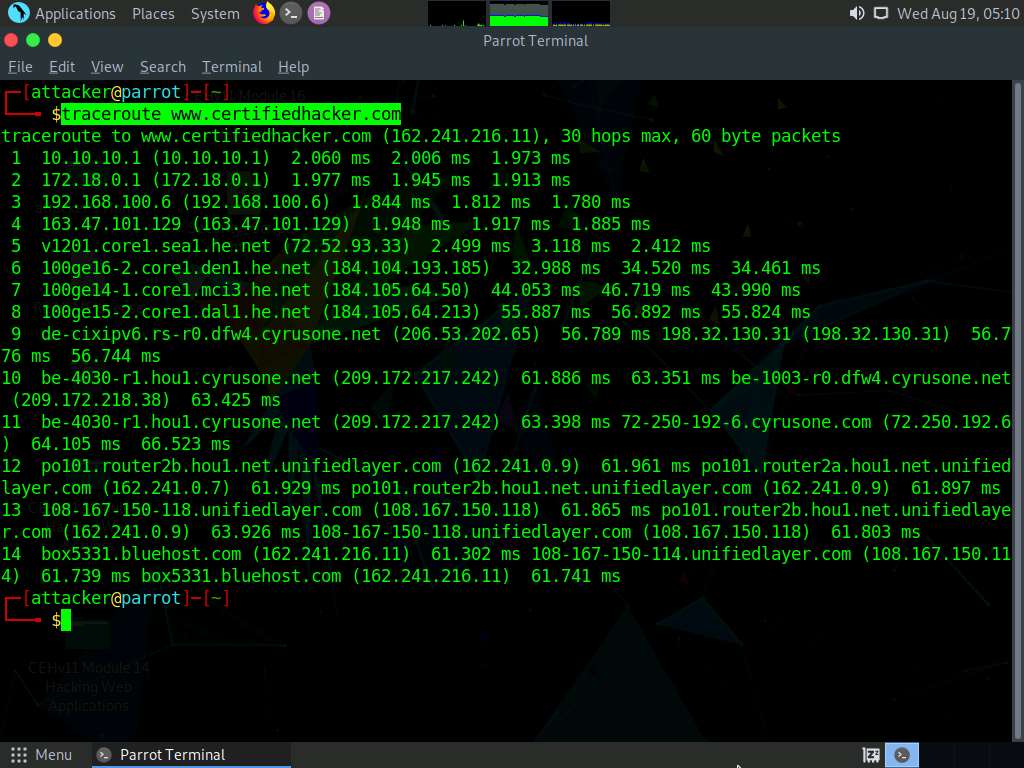Screen dimensions: 1024x768
Task: Click the 100ge15-2.core1.dal1.he.net hostname
Action: click(176, 312)
